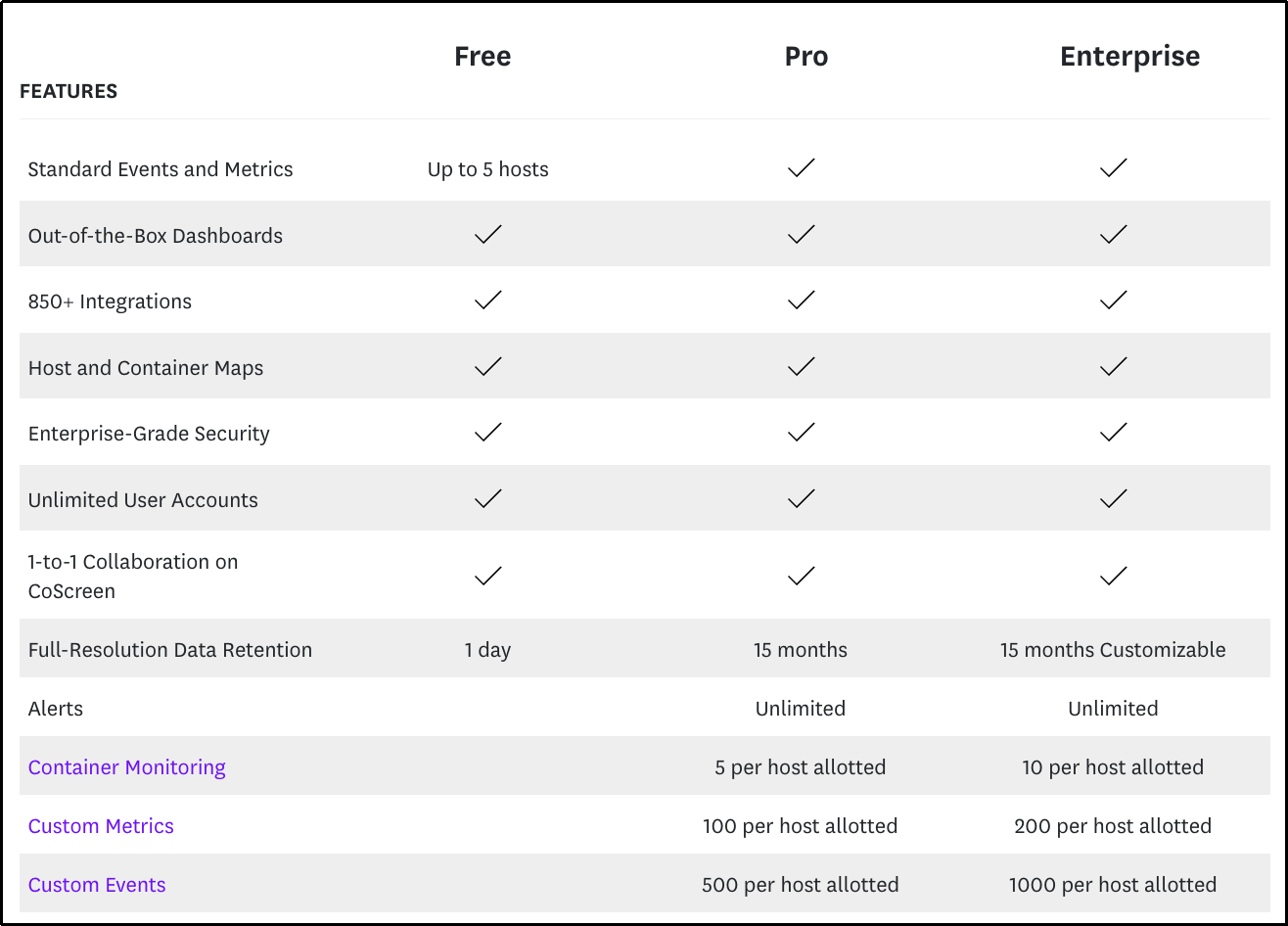1288x926 pixels.
Task: Click the Container Monitoring link
Action: click(127, 767)
